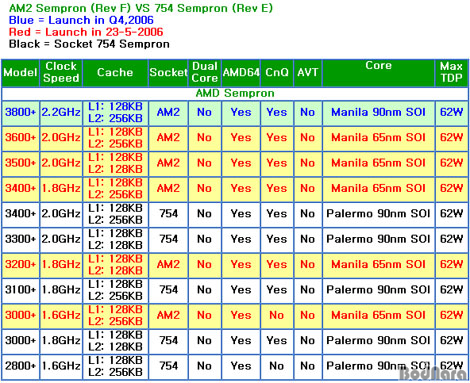
Task: Click the Bodnara watermark logo
Action: click(433, 373)
